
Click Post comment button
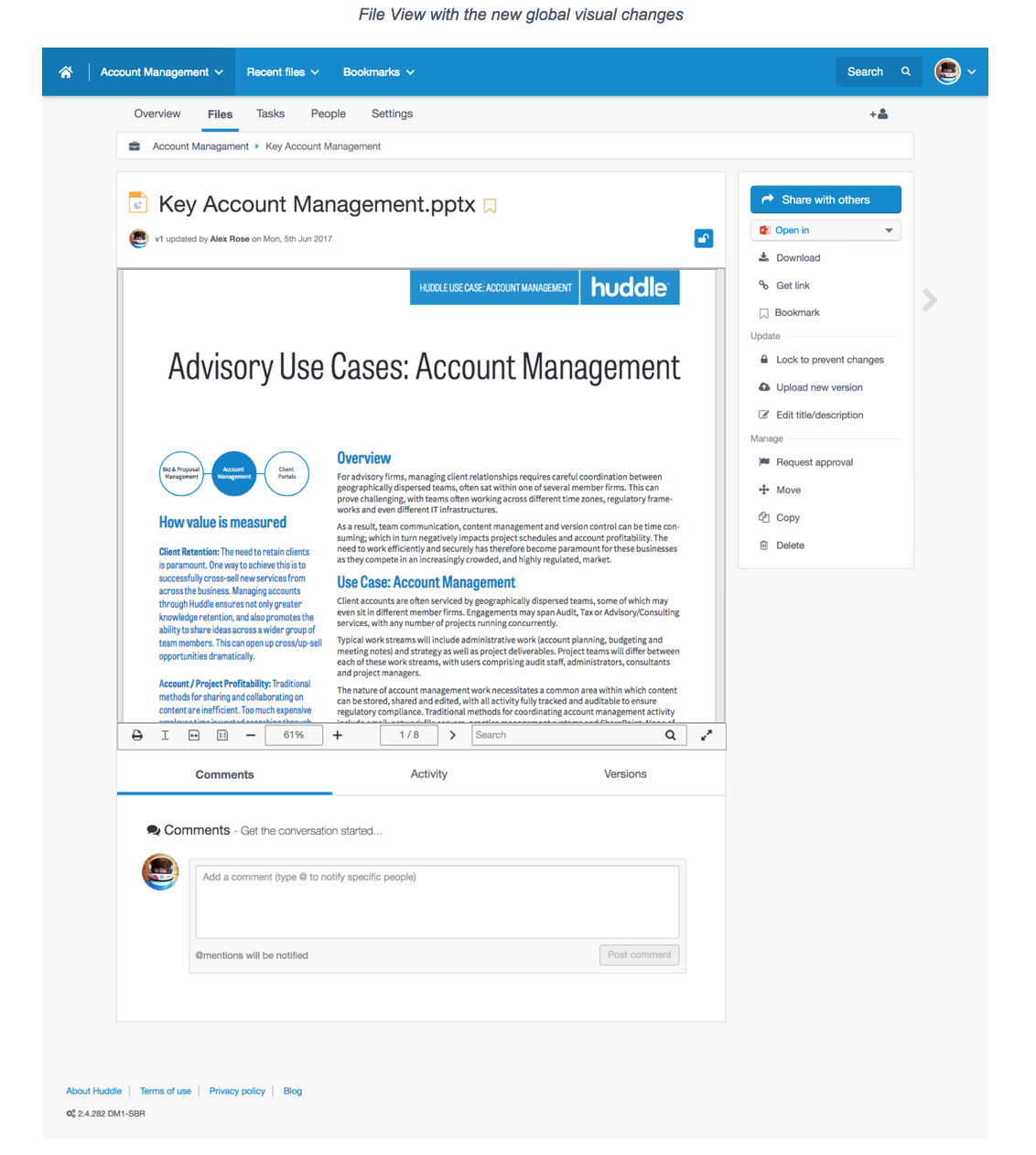coord(639,955)
